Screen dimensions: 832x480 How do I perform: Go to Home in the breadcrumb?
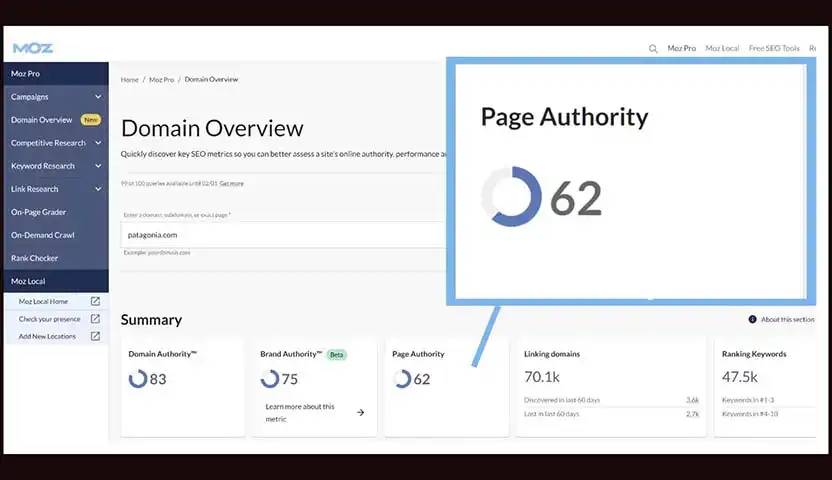click(x=129, y=80)
